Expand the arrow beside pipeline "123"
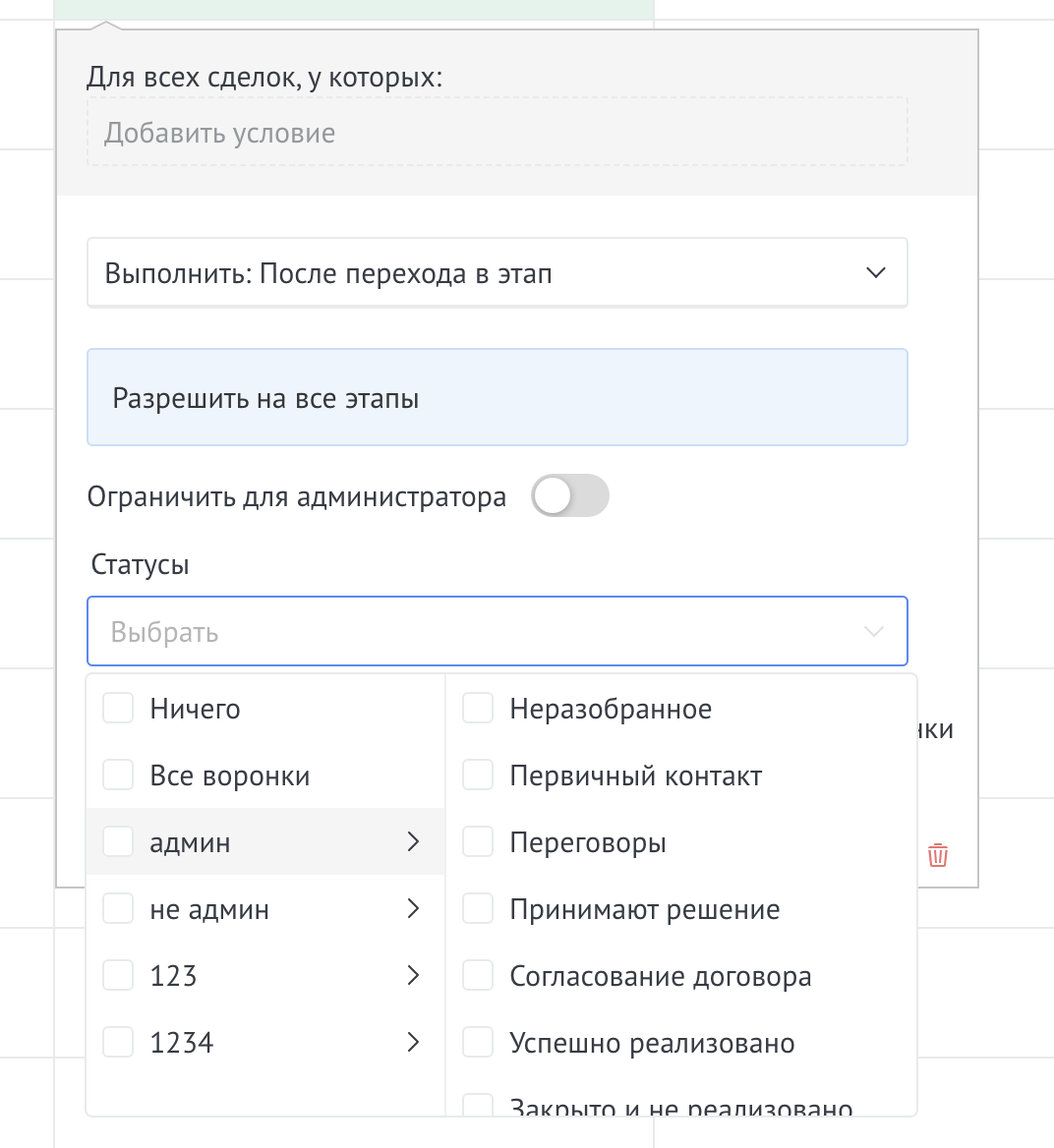 tap(413, 975)
